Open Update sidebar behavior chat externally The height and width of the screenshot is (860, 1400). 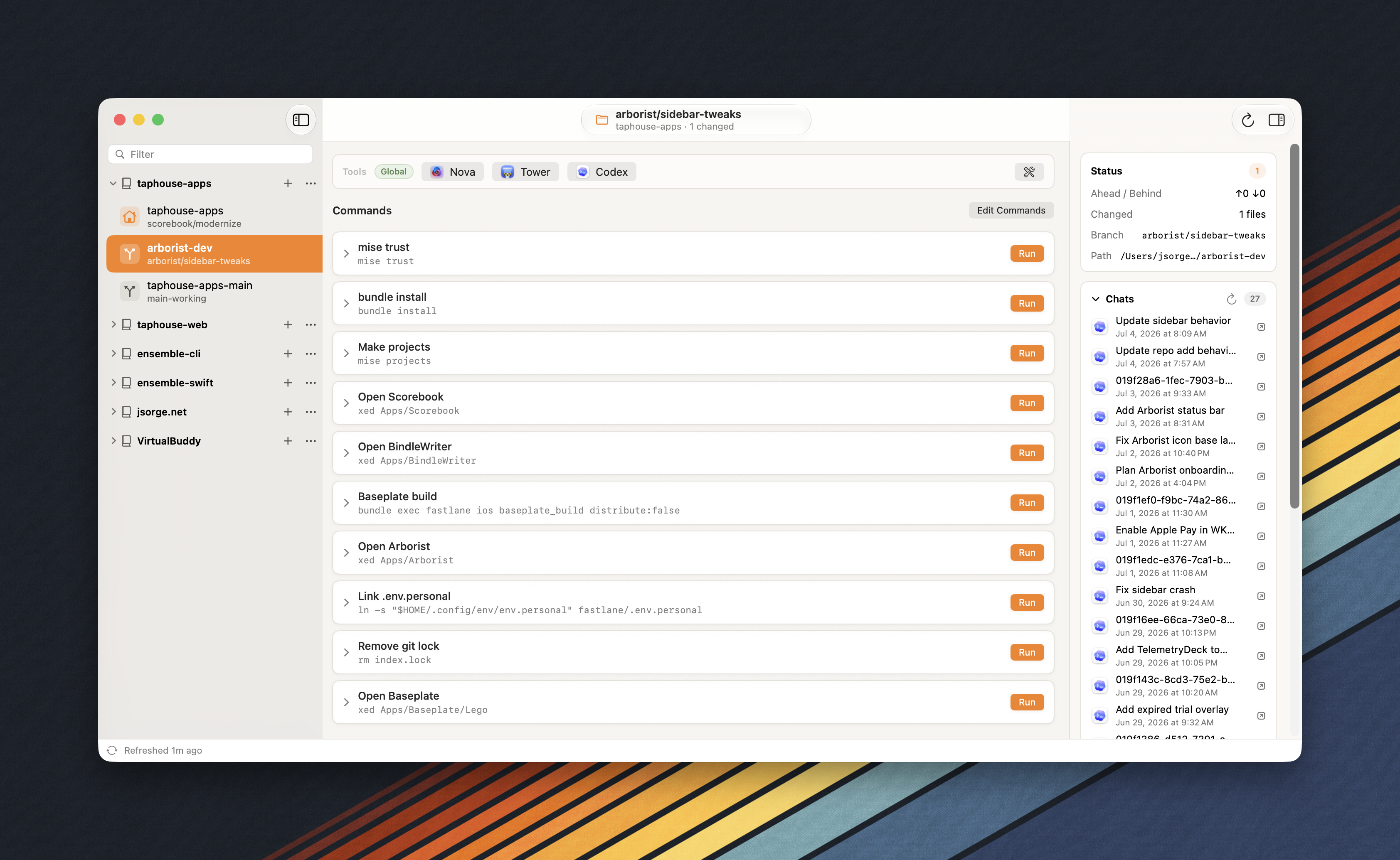tap(1261, 327)
